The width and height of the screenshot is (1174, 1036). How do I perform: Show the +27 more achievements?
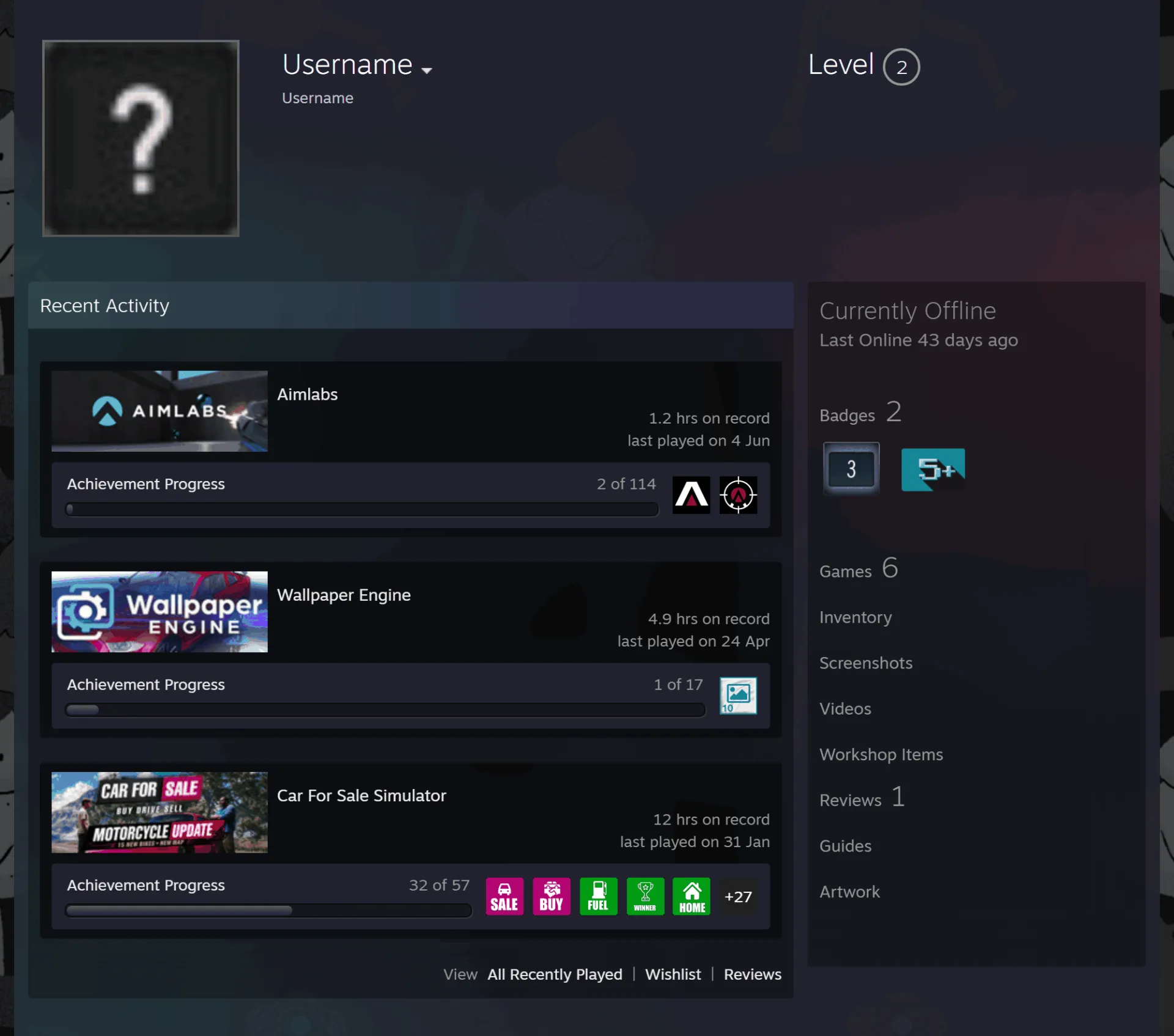click(738, 897)
